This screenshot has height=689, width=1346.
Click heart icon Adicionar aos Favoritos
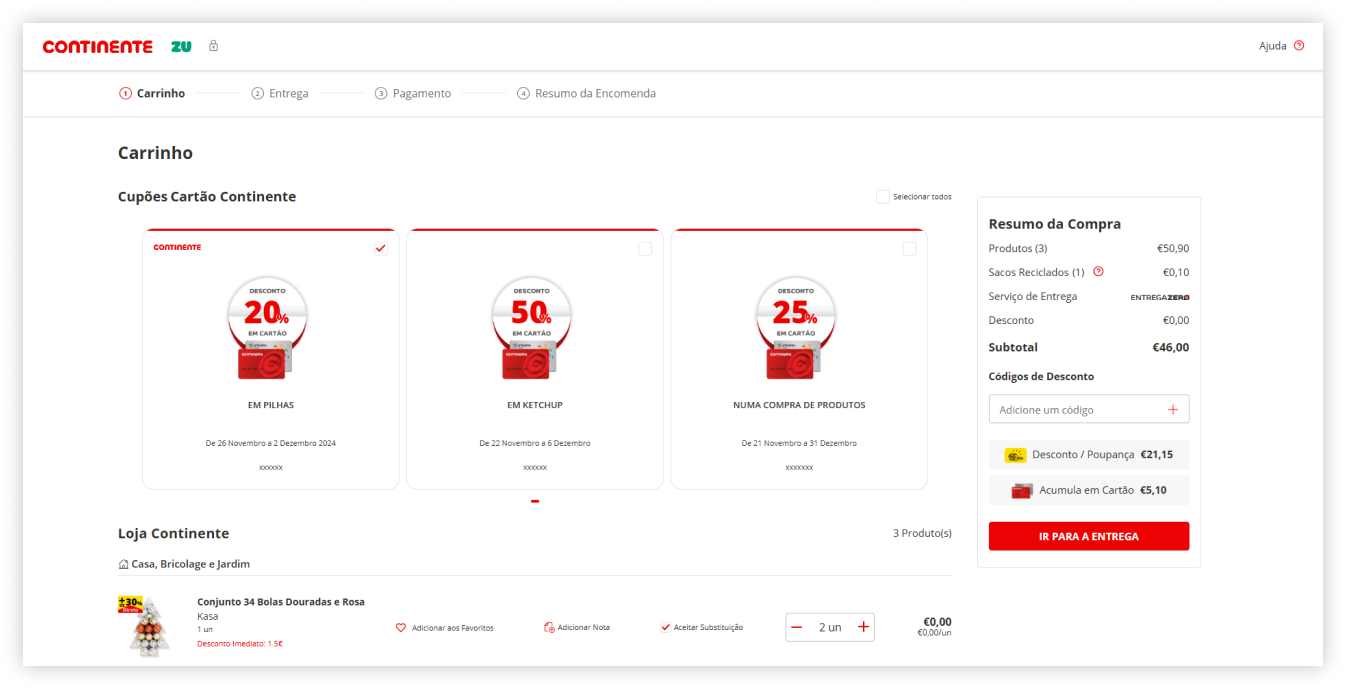click(x=401, y=628)
